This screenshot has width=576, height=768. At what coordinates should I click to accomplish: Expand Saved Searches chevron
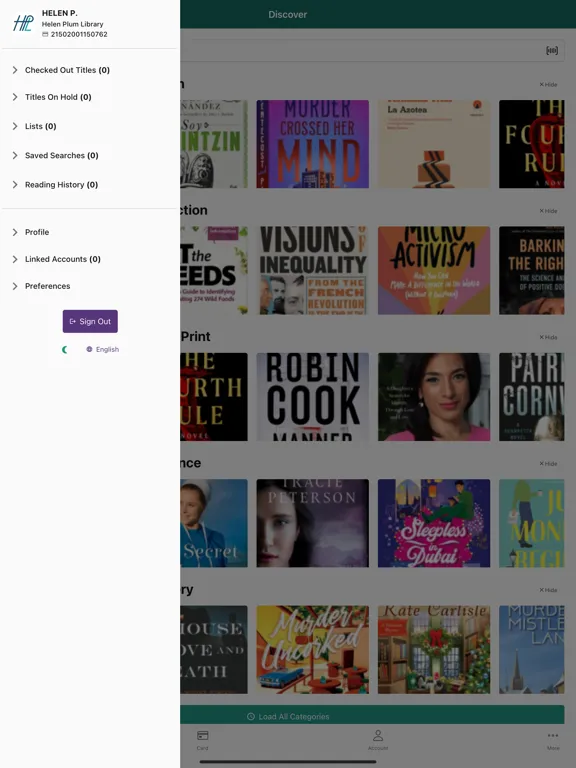(15, 155)
